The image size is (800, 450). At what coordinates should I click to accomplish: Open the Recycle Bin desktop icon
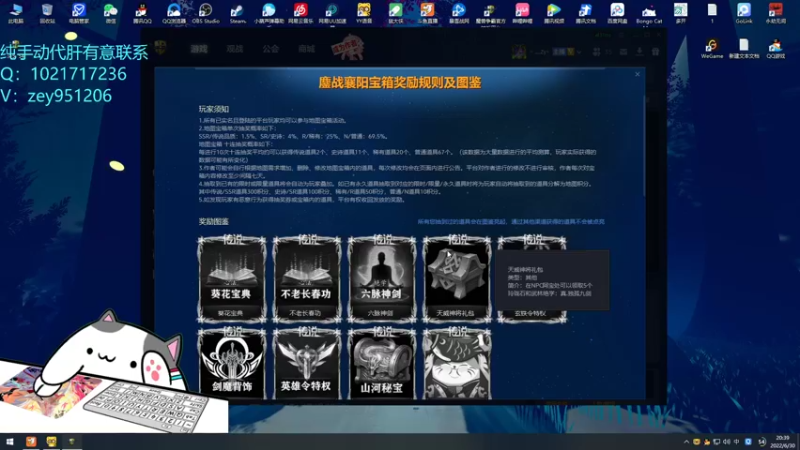click(x=47, y=13)
